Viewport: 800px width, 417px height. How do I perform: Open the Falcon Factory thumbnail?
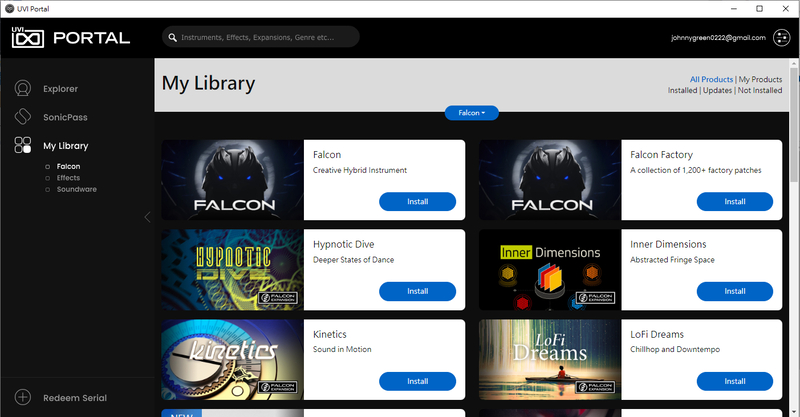[x=550, y=180]
